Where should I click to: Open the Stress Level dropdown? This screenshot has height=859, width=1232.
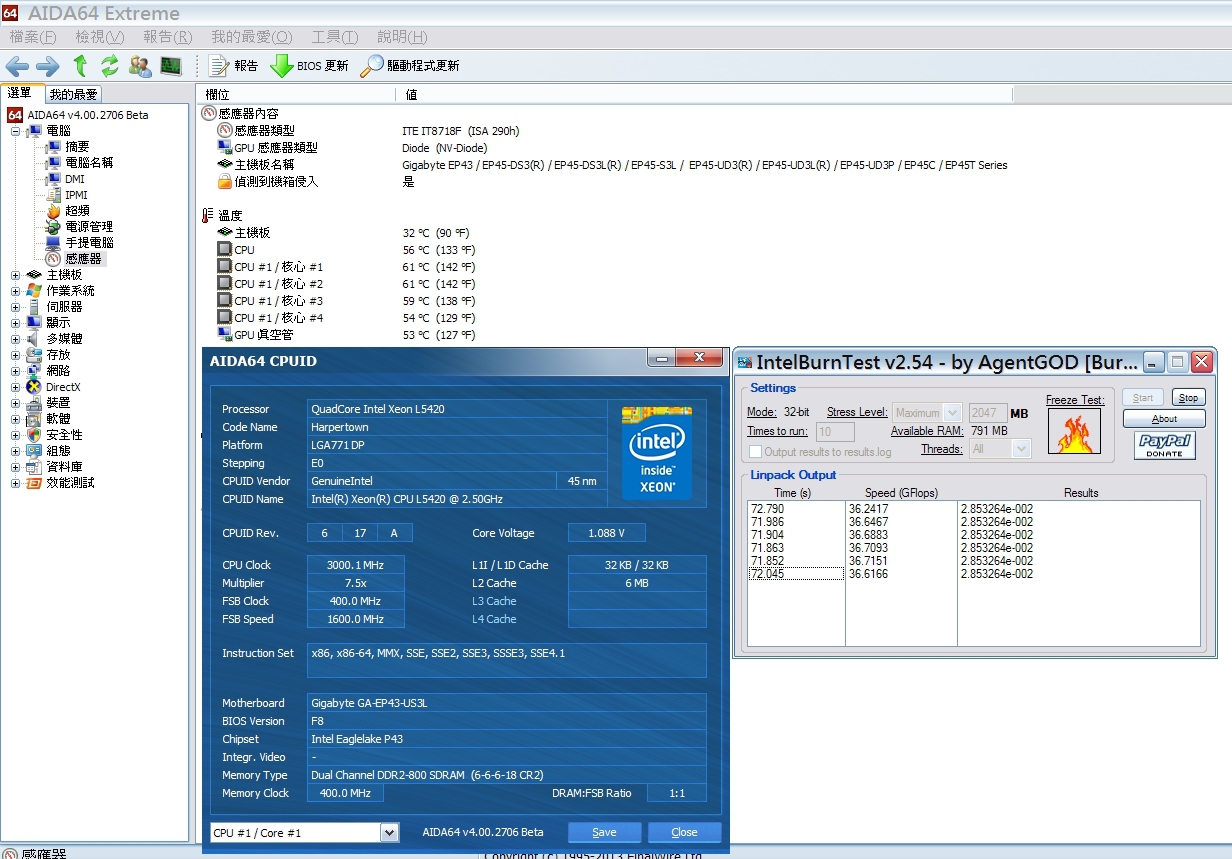pyautogui.click(x=951, y=412)
